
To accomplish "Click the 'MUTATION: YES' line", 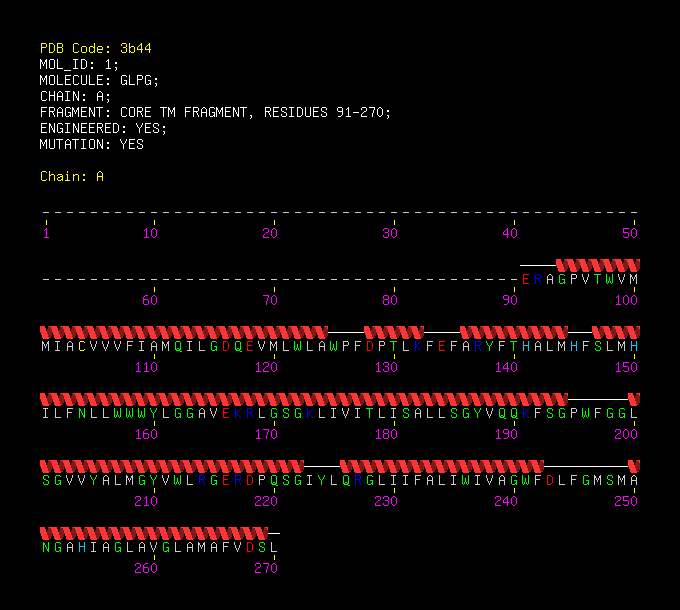I will point(92,144).
